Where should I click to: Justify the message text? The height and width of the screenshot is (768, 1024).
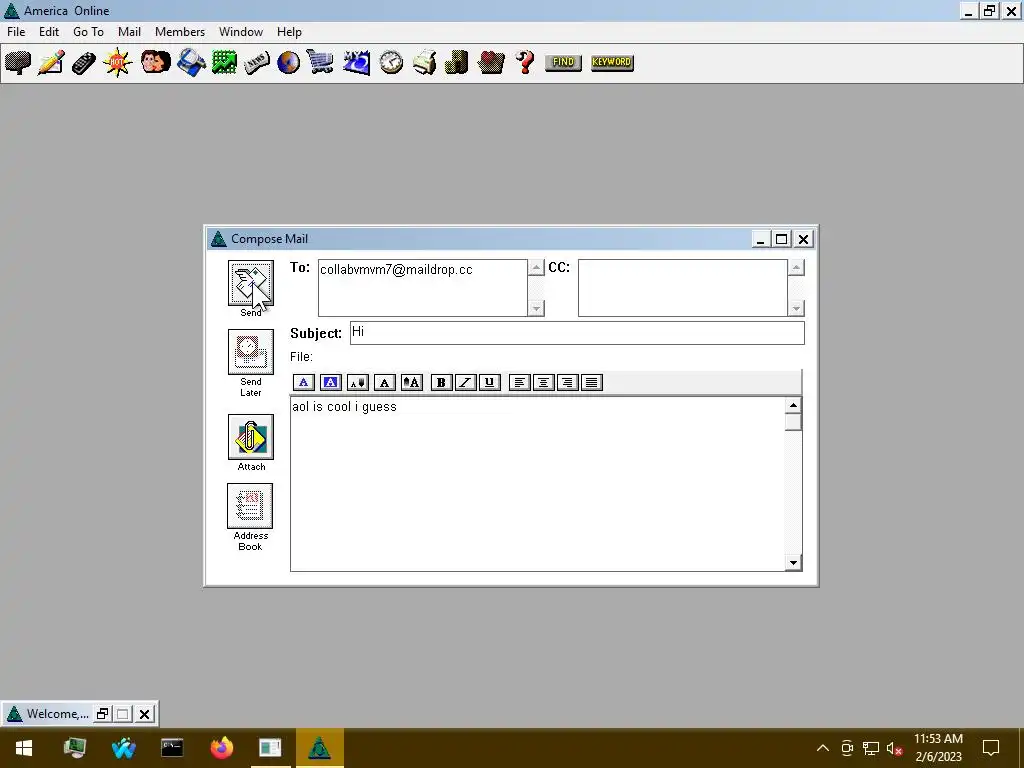592,383
